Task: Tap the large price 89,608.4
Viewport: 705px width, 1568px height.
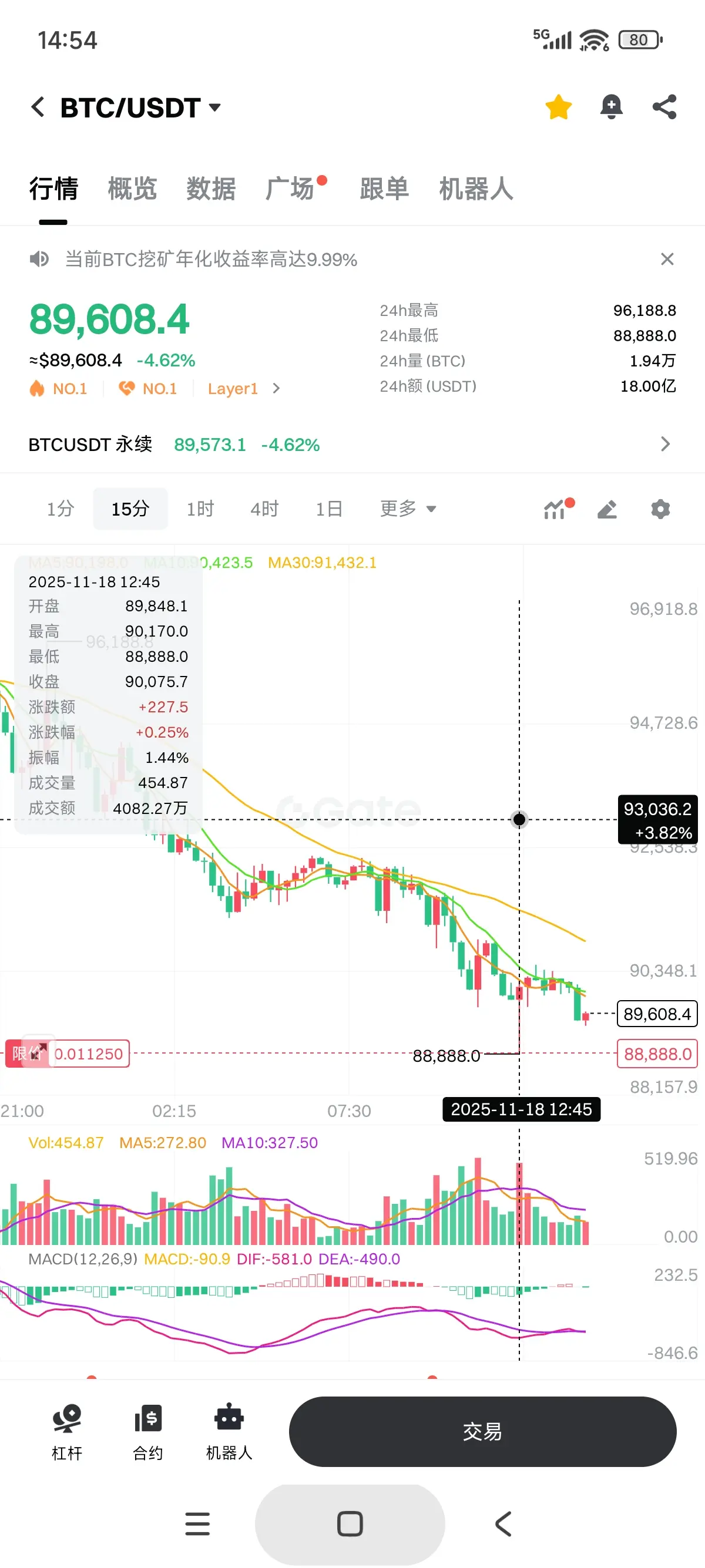Action: [x=110, y=319]
